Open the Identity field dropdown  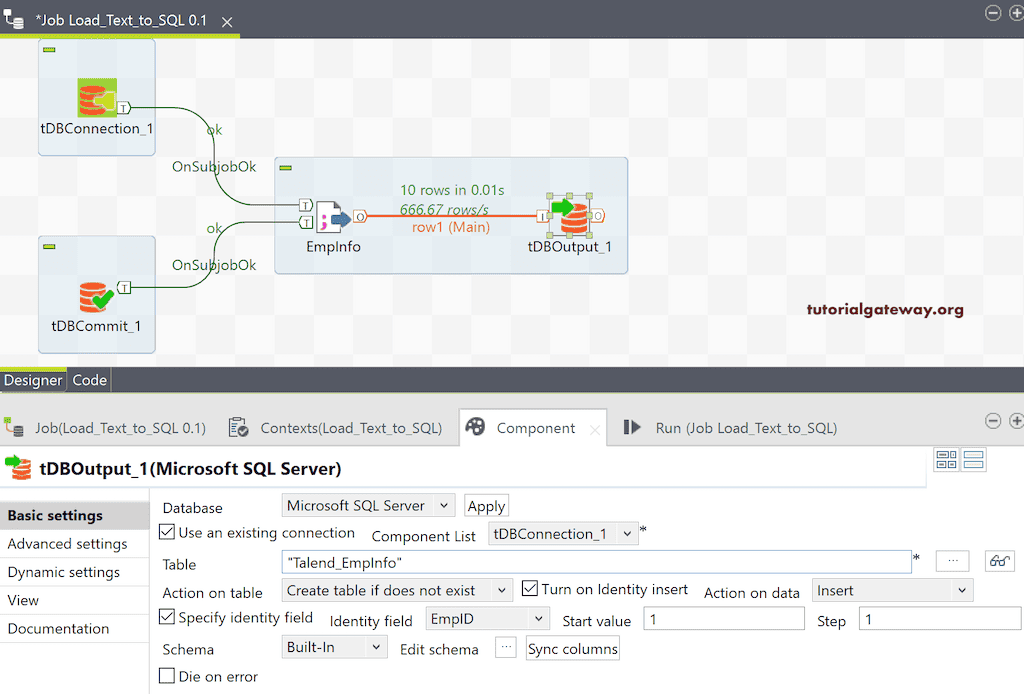(487, 618)
